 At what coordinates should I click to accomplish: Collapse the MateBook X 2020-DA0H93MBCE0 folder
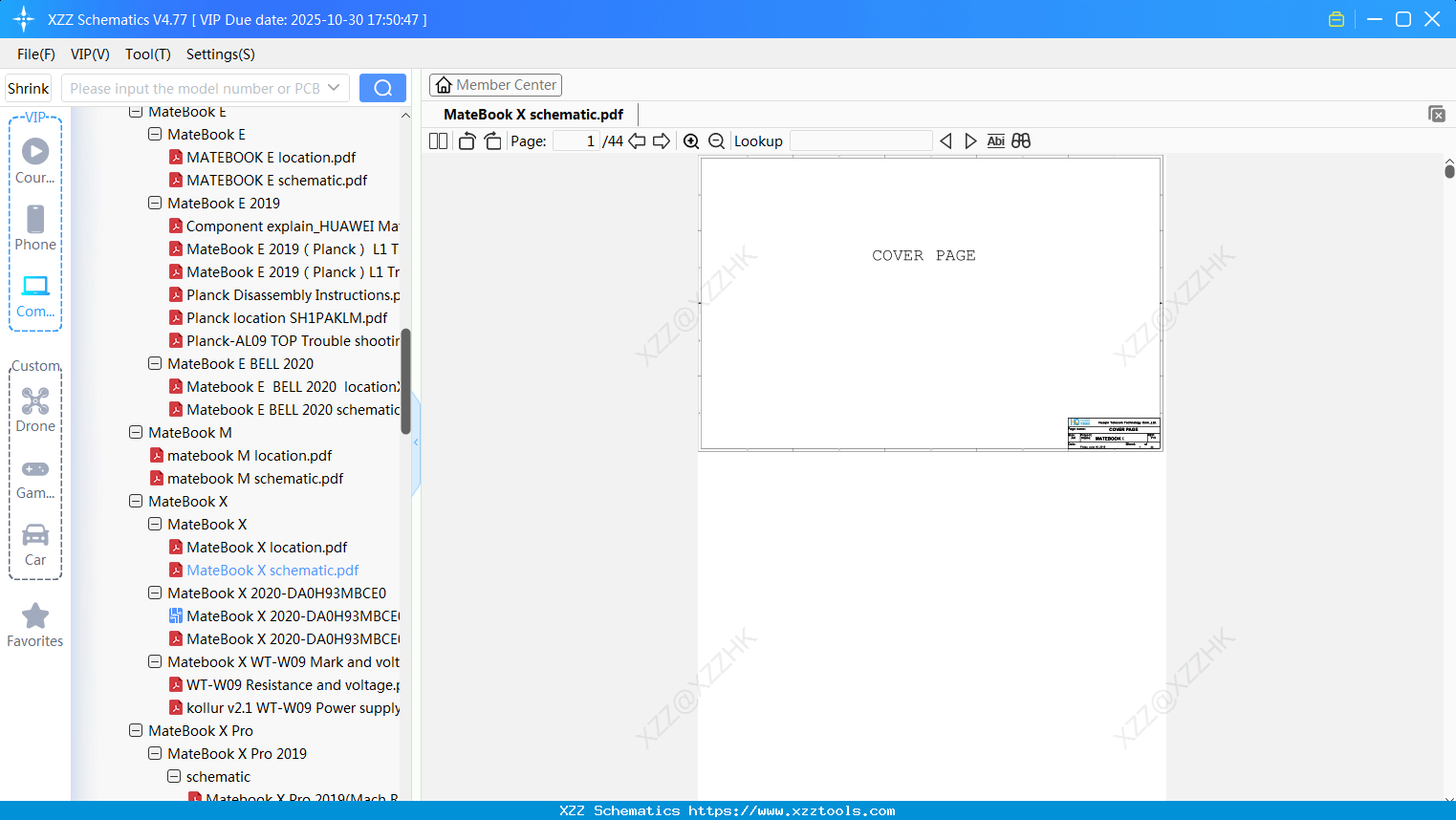[155, 593]
